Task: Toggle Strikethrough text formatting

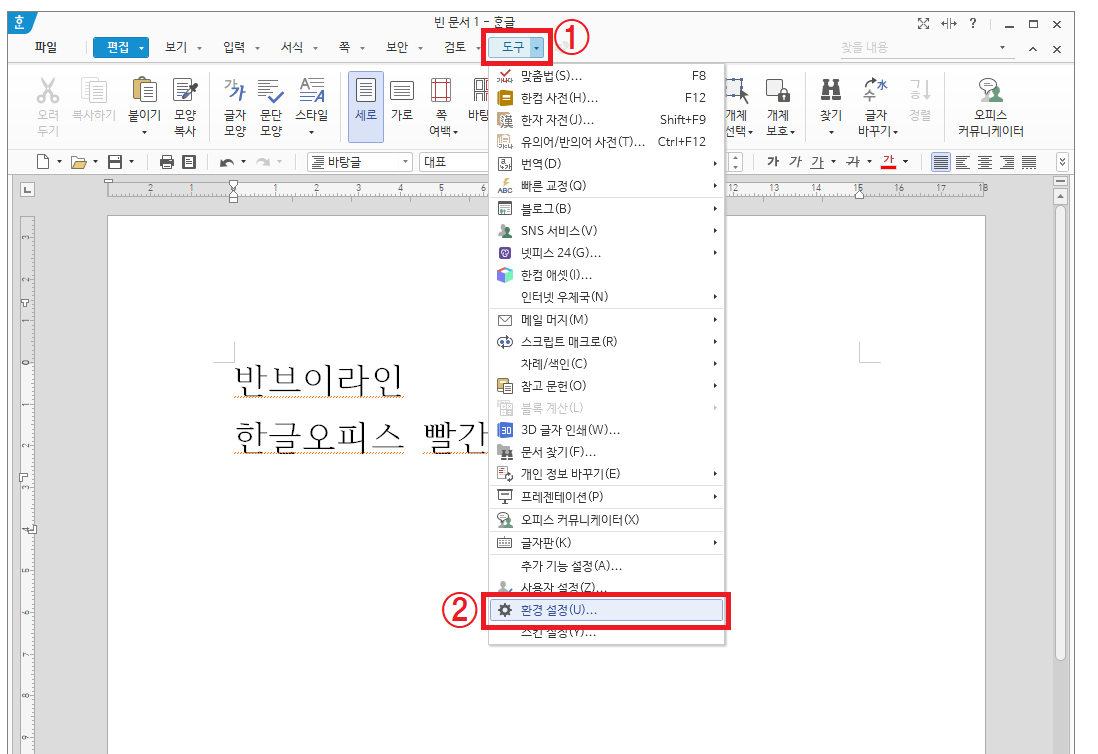Action: (853, 162)
